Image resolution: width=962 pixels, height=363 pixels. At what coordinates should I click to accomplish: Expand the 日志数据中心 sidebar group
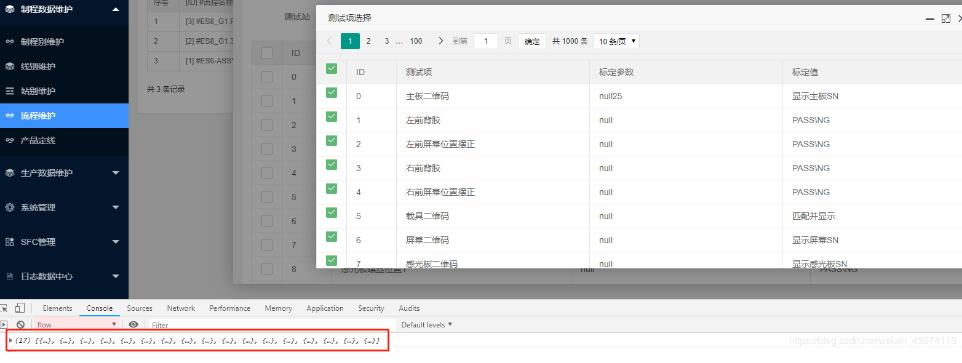click(x=64, y=276)
